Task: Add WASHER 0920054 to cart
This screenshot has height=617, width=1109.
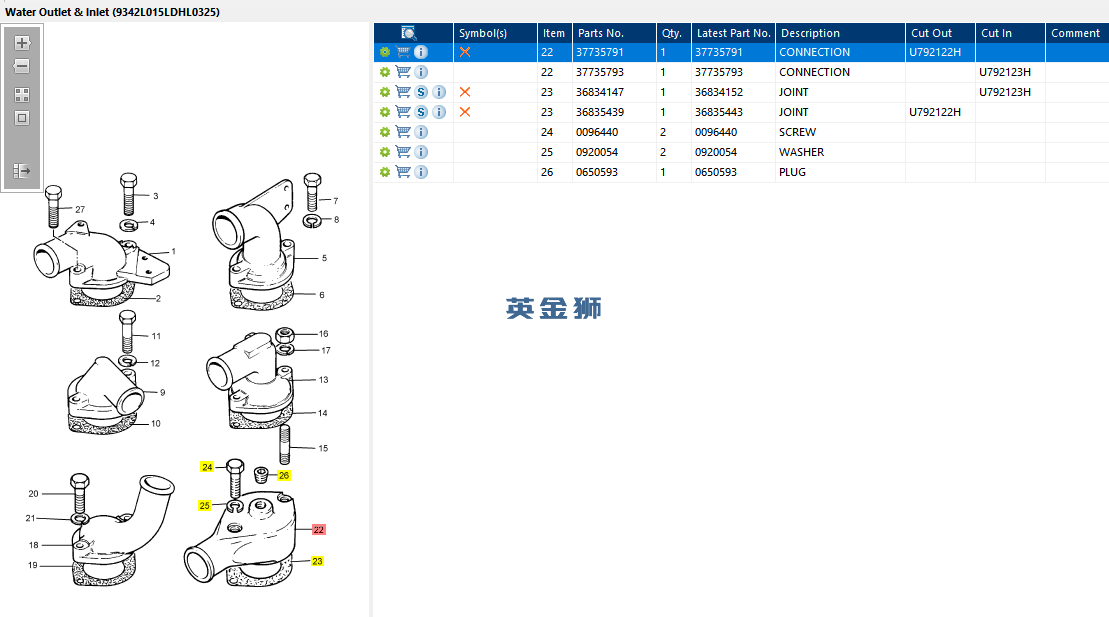Action: (403, 152)
